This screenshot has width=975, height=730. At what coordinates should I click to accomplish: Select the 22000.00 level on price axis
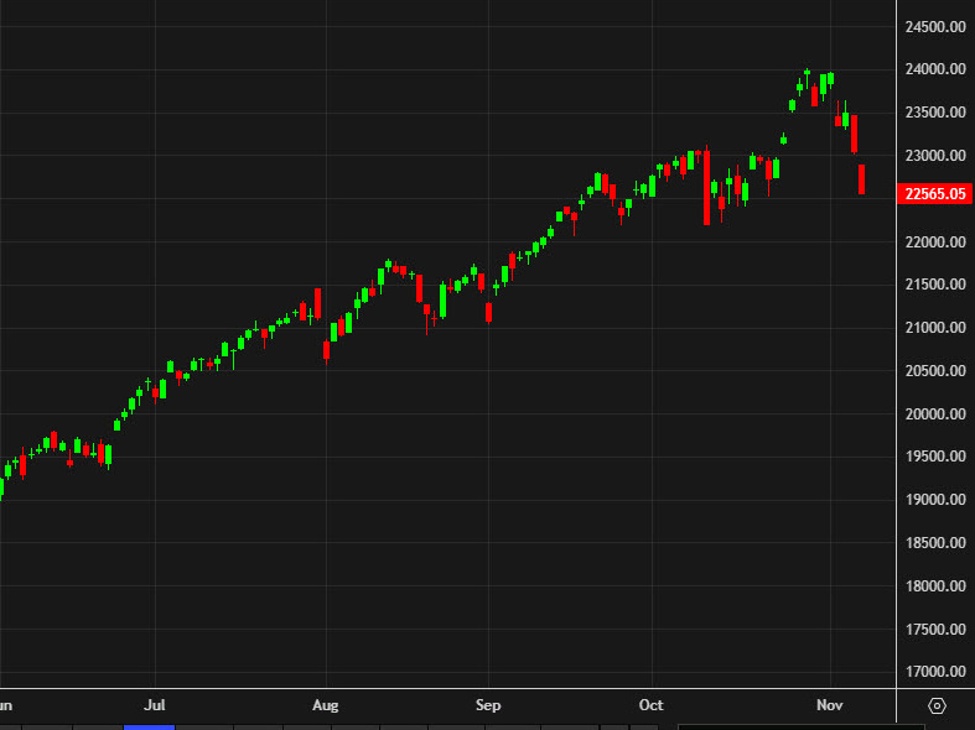(x=935, y=242)
